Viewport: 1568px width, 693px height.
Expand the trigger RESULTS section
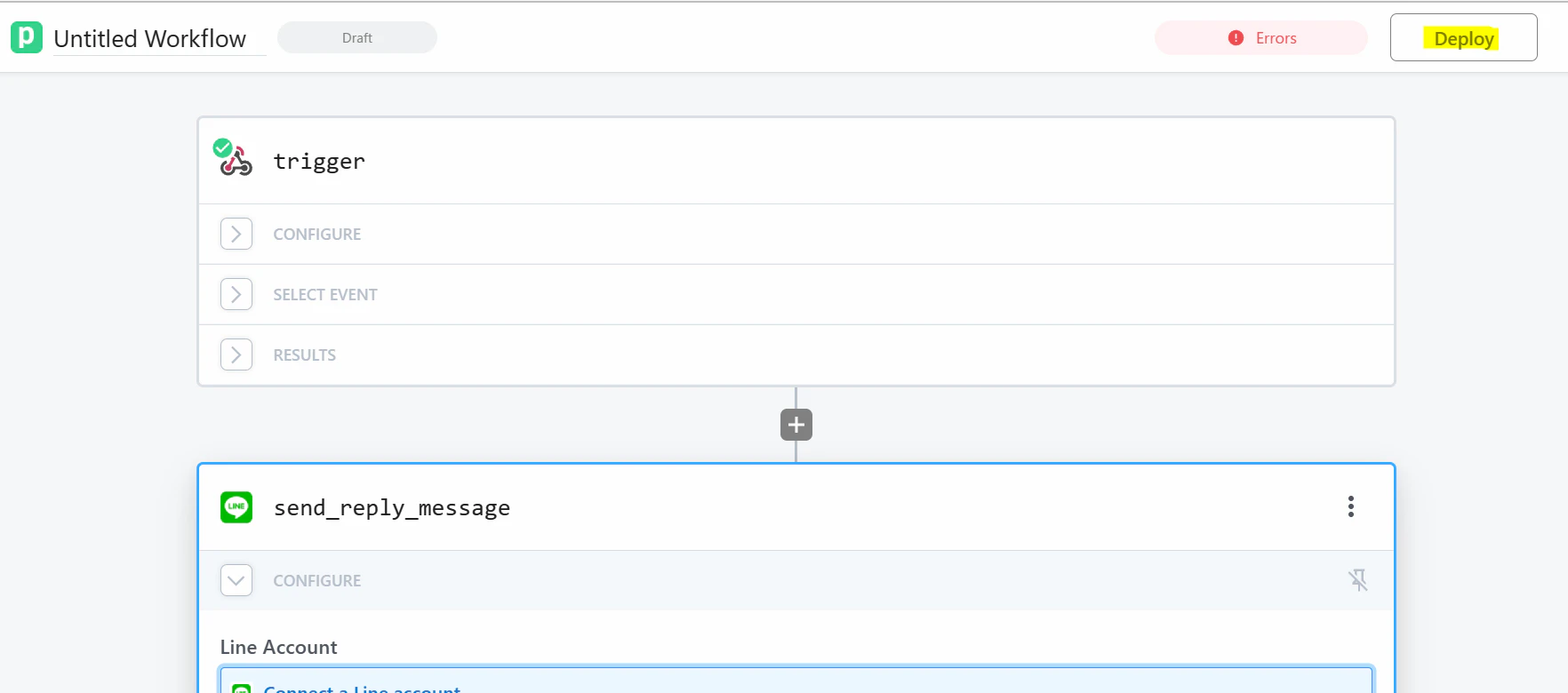point(236,354)
